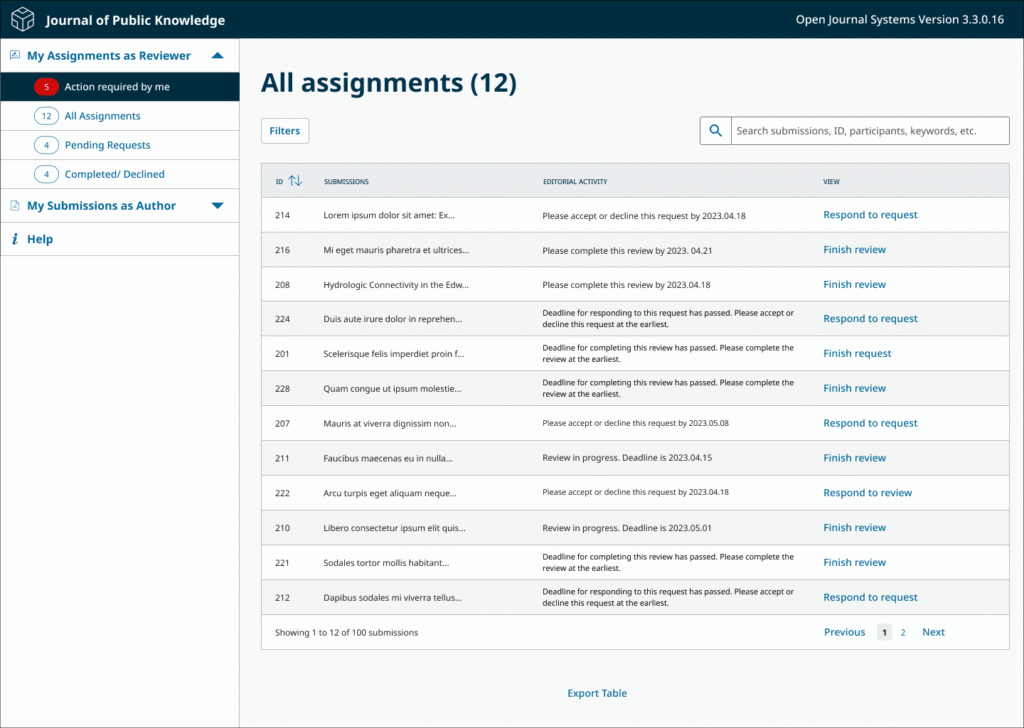Toggle sort order using ID column arrows
Image resolution: width=1024 pixels, height=728 pixels.
293,181
